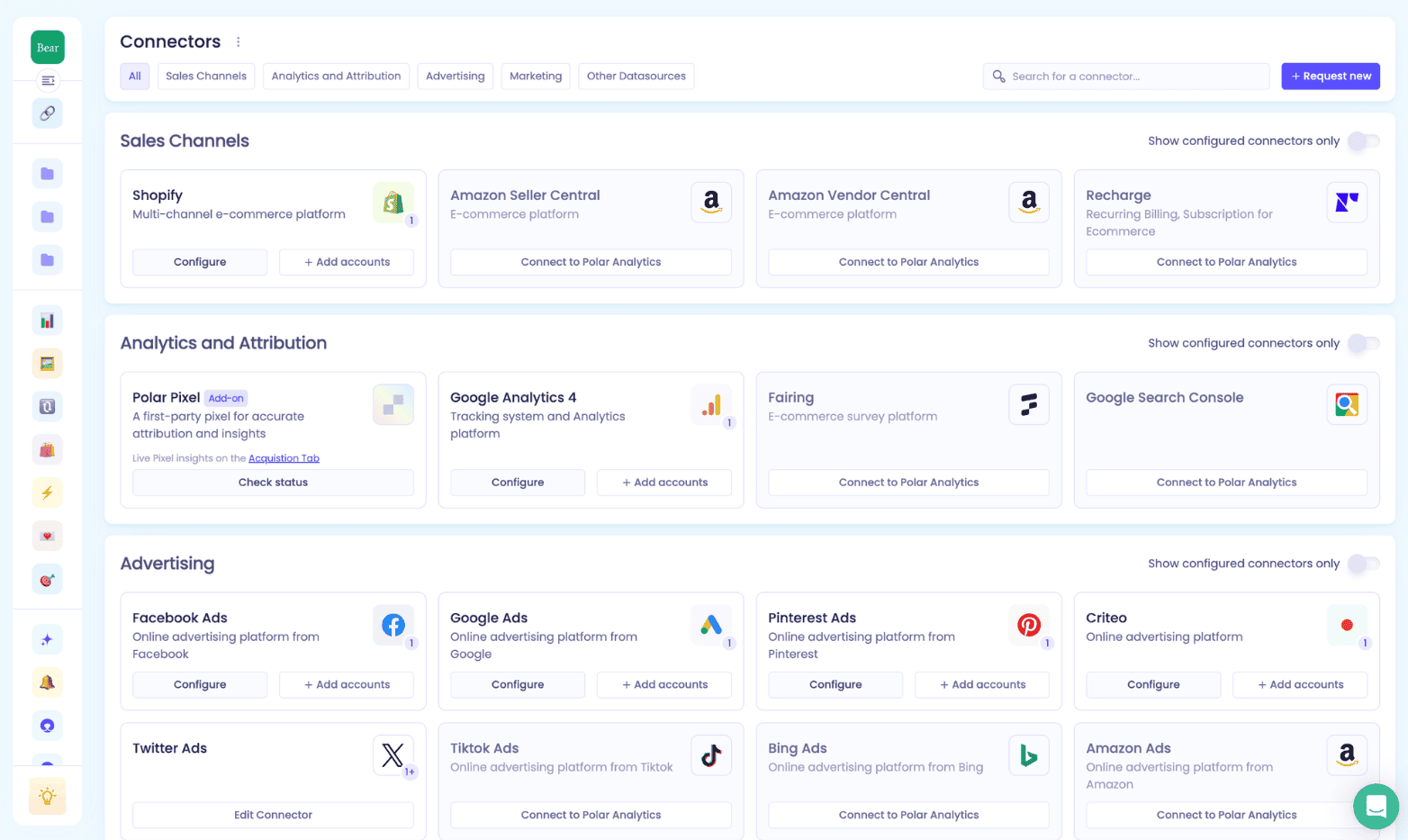Select the All filter tab
This screenshot has height=840, width=1408.
coord(135,77)
